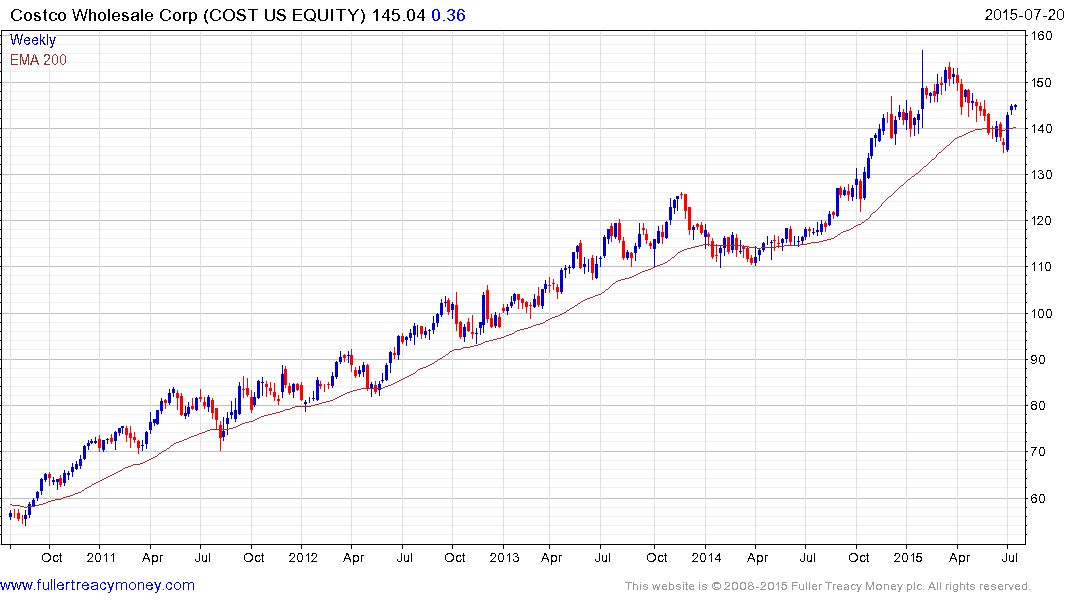Click the Weekly interval label
Viewport: 1075px width, 600px height.
pos(33,40)
